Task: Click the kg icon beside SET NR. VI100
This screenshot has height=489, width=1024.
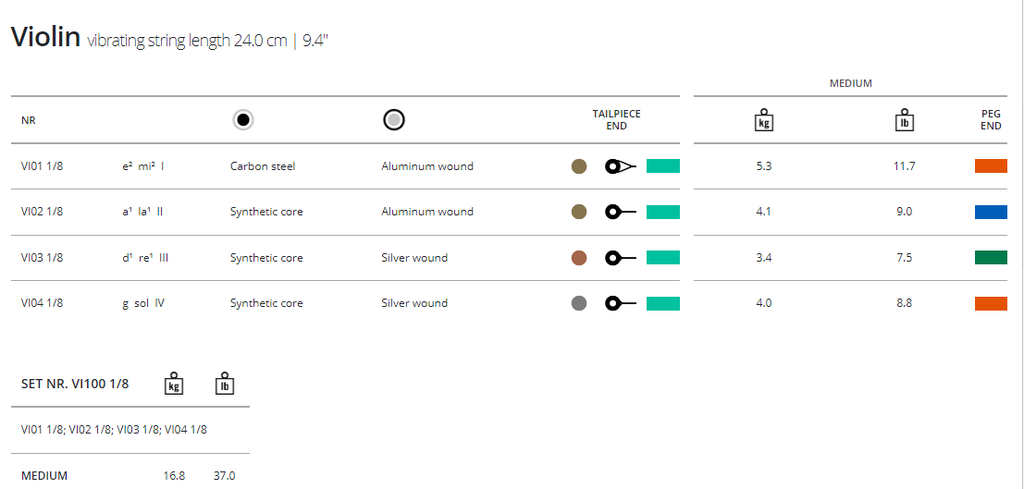Action: click(x=174, y=383)
